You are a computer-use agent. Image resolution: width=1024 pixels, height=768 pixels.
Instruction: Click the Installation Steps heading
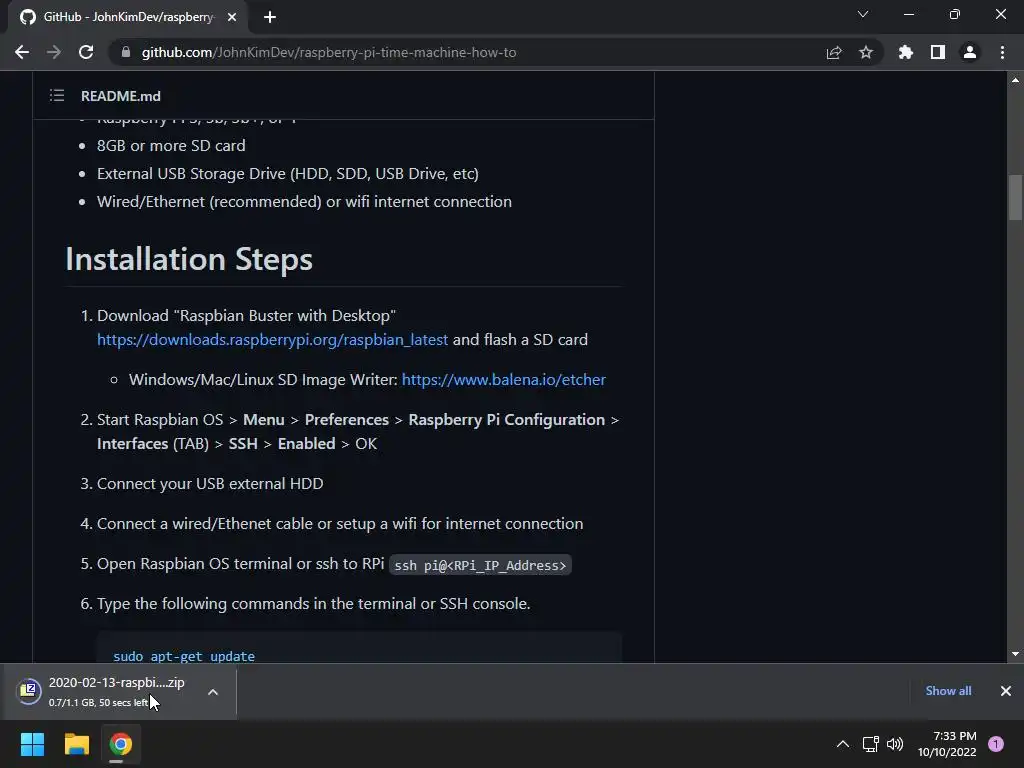click(x=189, y=259)
